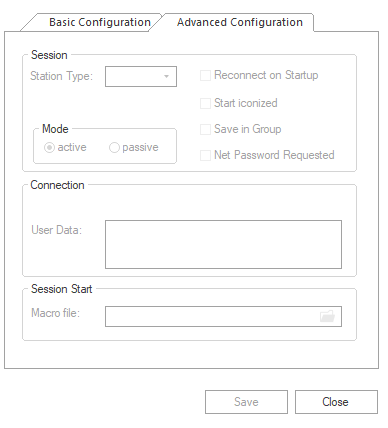Enable Reconnect on Startup checkbox
Viewport: 388px width, 428px height.
tap(205, 75)
